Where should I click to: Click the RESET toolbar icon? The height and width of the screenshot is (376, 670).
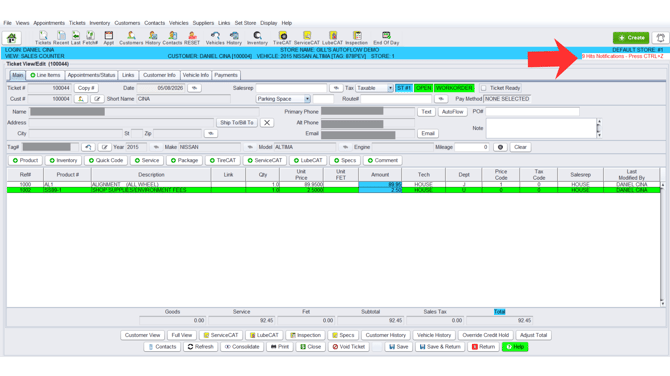192,38
